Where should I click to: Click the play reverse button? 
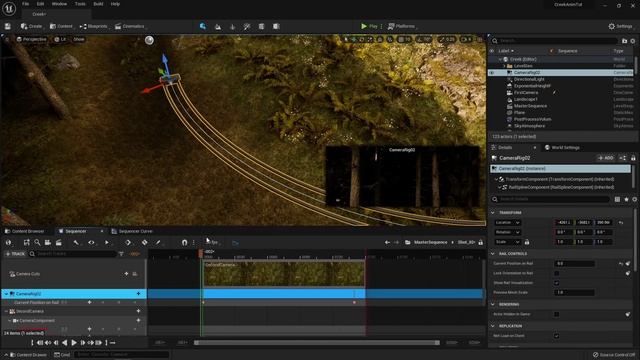pyautogui.click(x=64, y=343)
